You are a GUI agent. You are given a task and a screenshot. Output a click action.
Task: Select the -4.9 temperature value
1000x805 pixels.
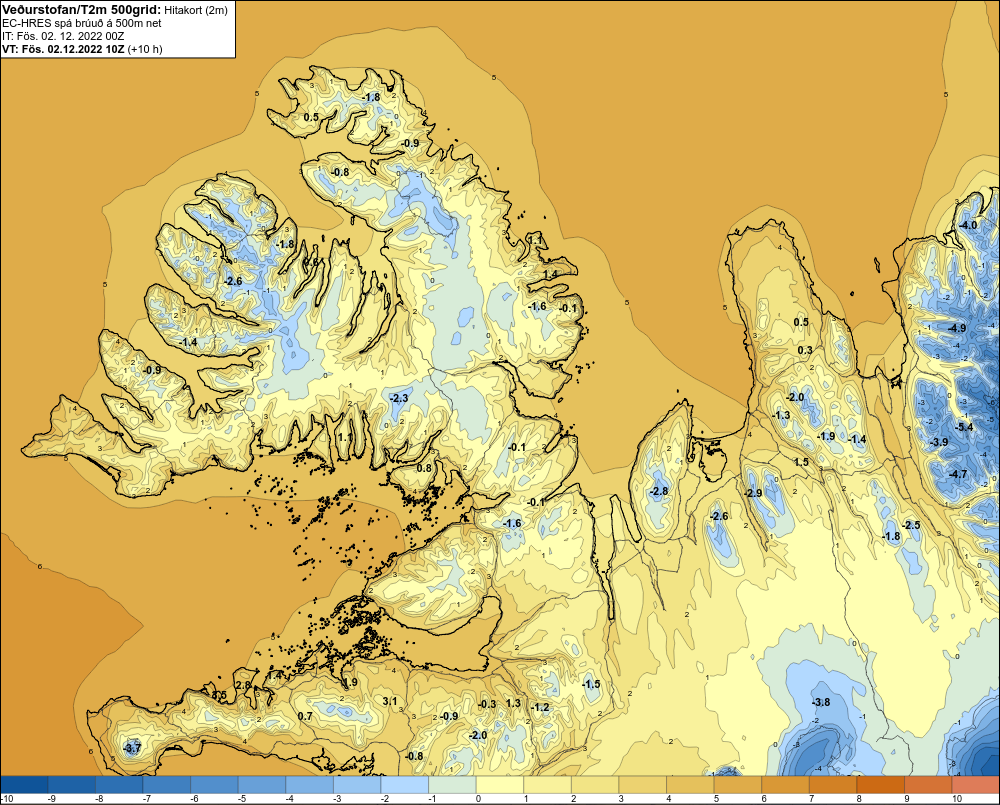[x=957, y=328]
